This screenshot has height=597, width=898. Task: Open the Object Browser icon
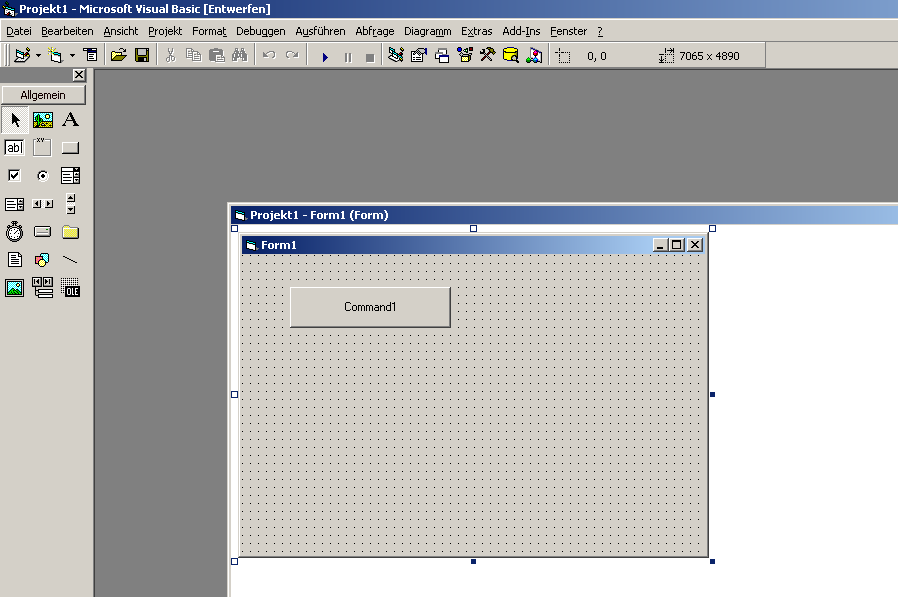point(464,56)
